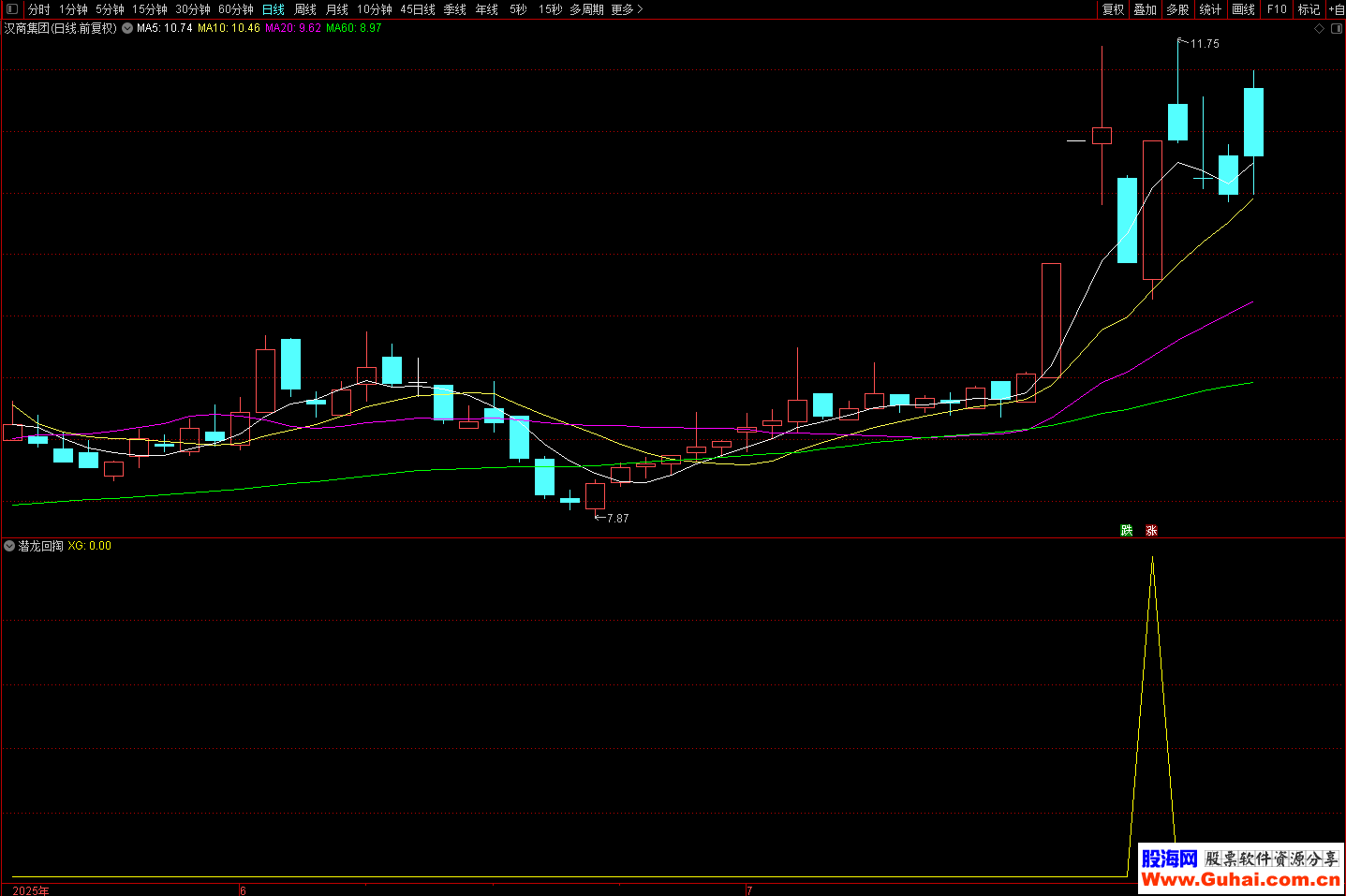Select the 15分钟 period

[149, 9]
